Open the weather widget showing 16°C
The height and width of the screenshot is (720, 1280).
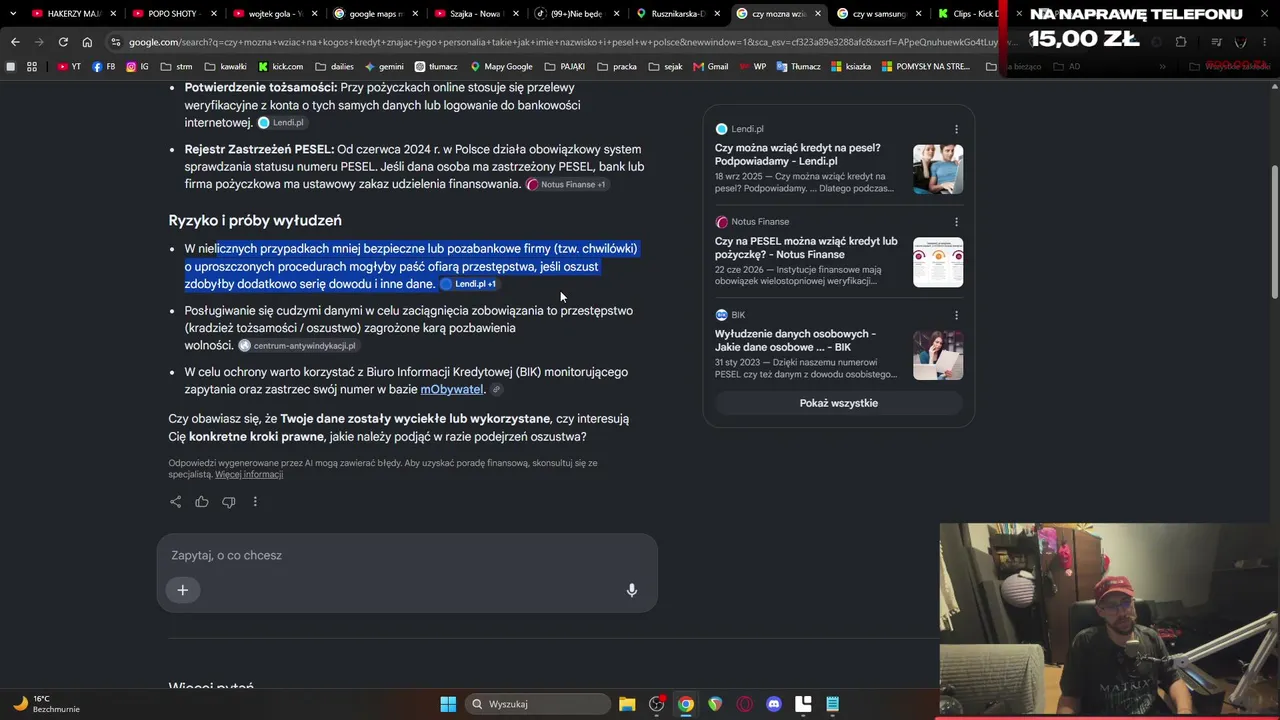pos(45,704)
